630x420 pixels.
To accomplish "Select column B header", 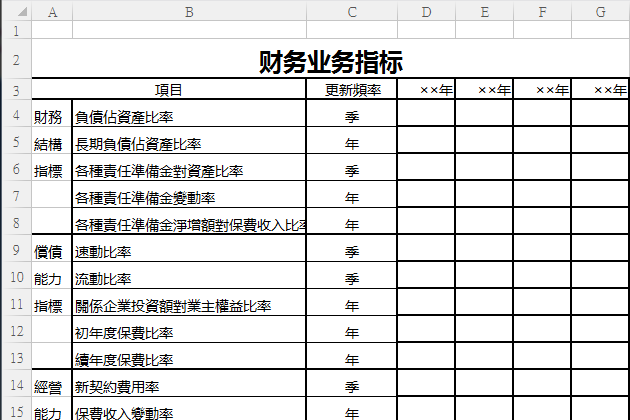I will click(x=189, y=12).
